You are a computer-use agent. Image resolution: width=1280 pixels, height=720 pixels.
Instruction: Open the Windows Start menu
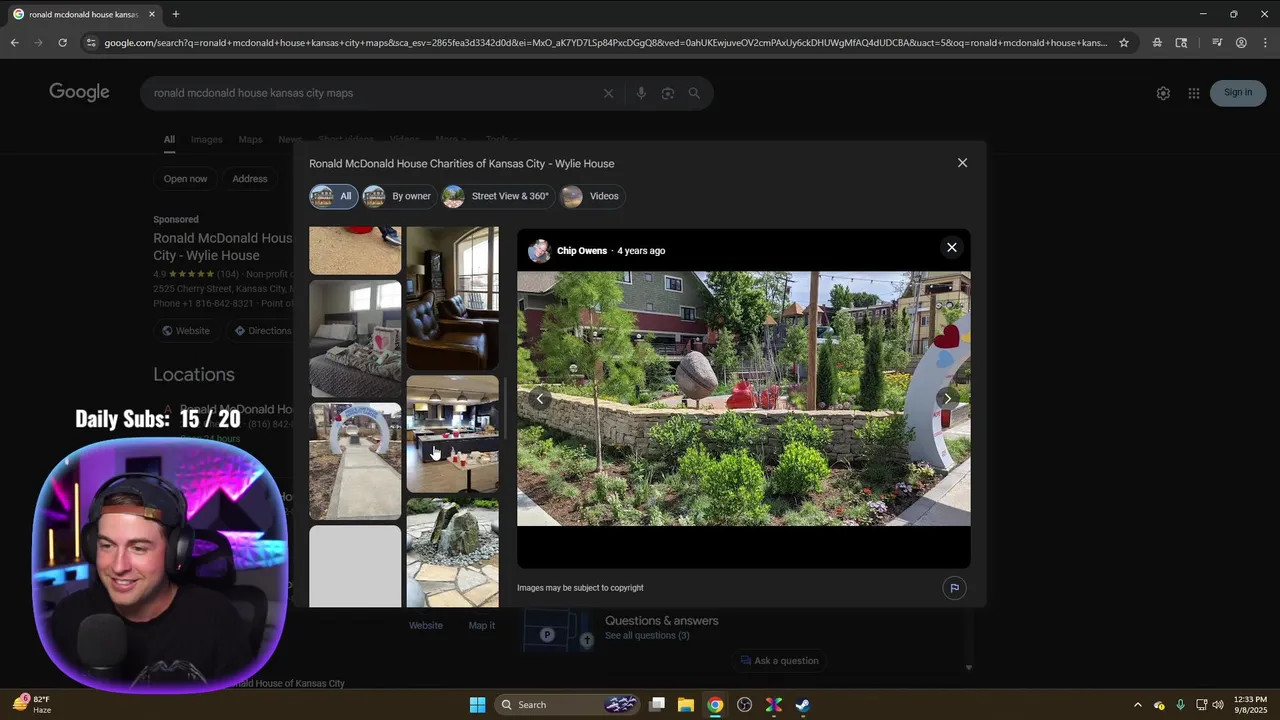478,705
